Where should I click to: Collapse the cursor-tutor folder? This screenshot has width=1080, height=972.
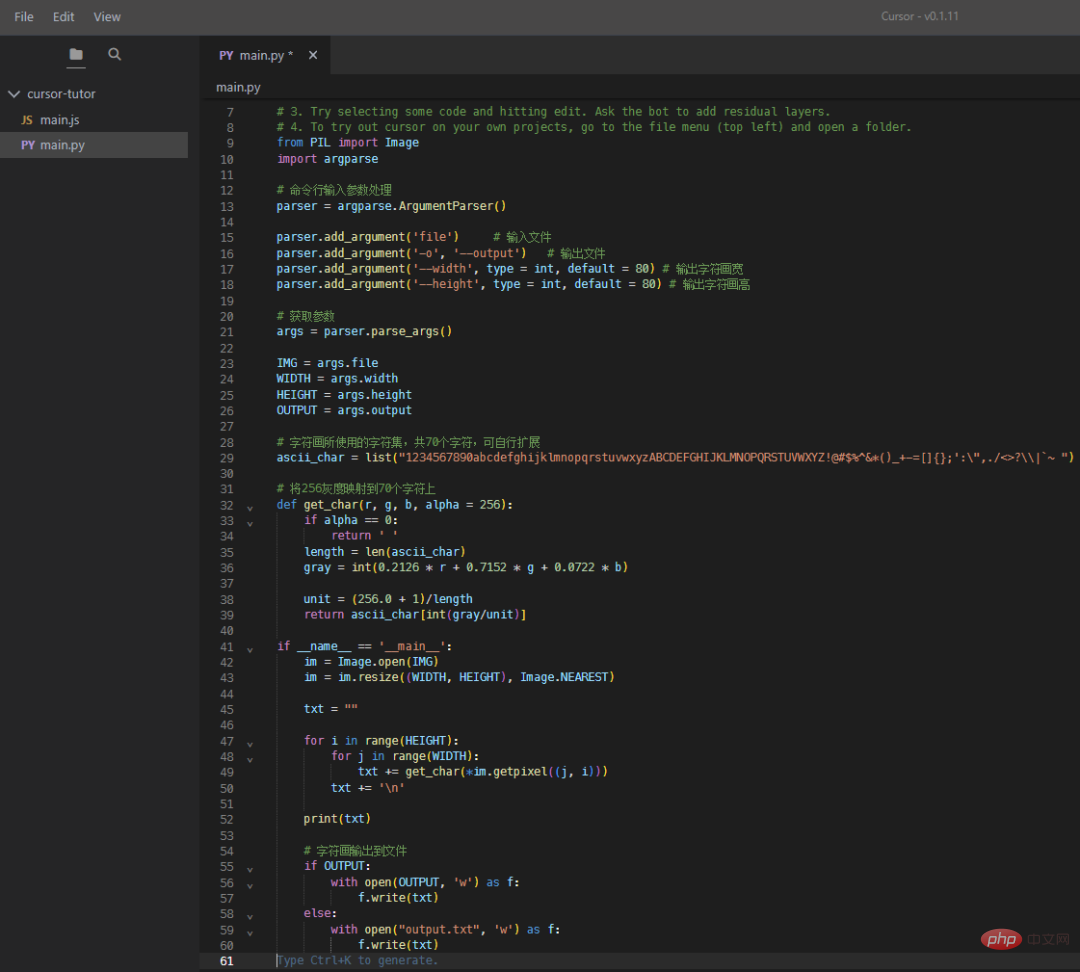point(14,94)
